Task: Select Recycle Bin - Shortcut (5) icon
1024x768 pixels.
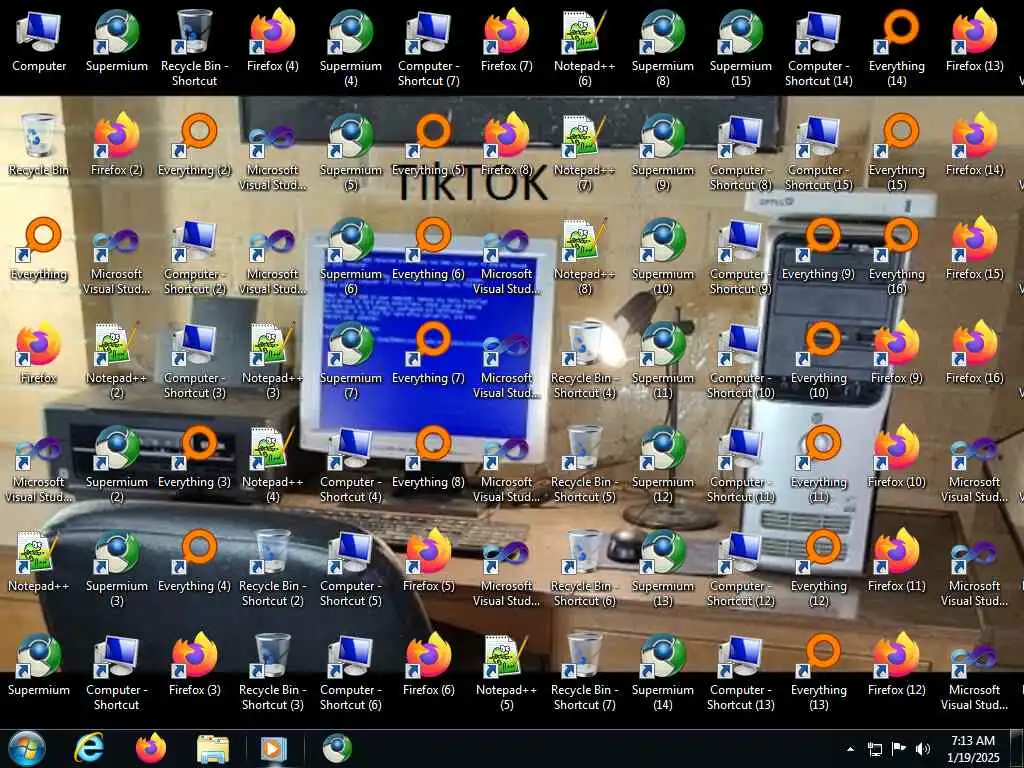Action: 584,464
